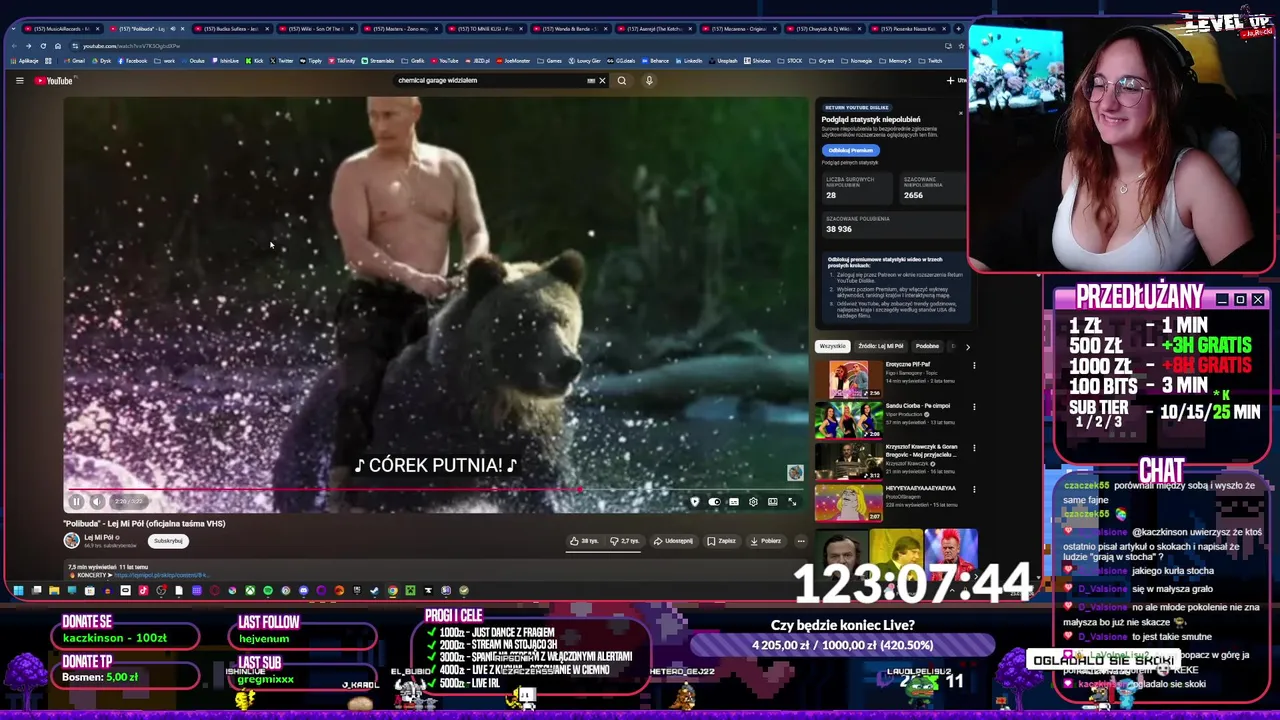The height and width of the screenshot is (720, 1280).
Task: Open the Windows Start button
Action: (18, 591)
